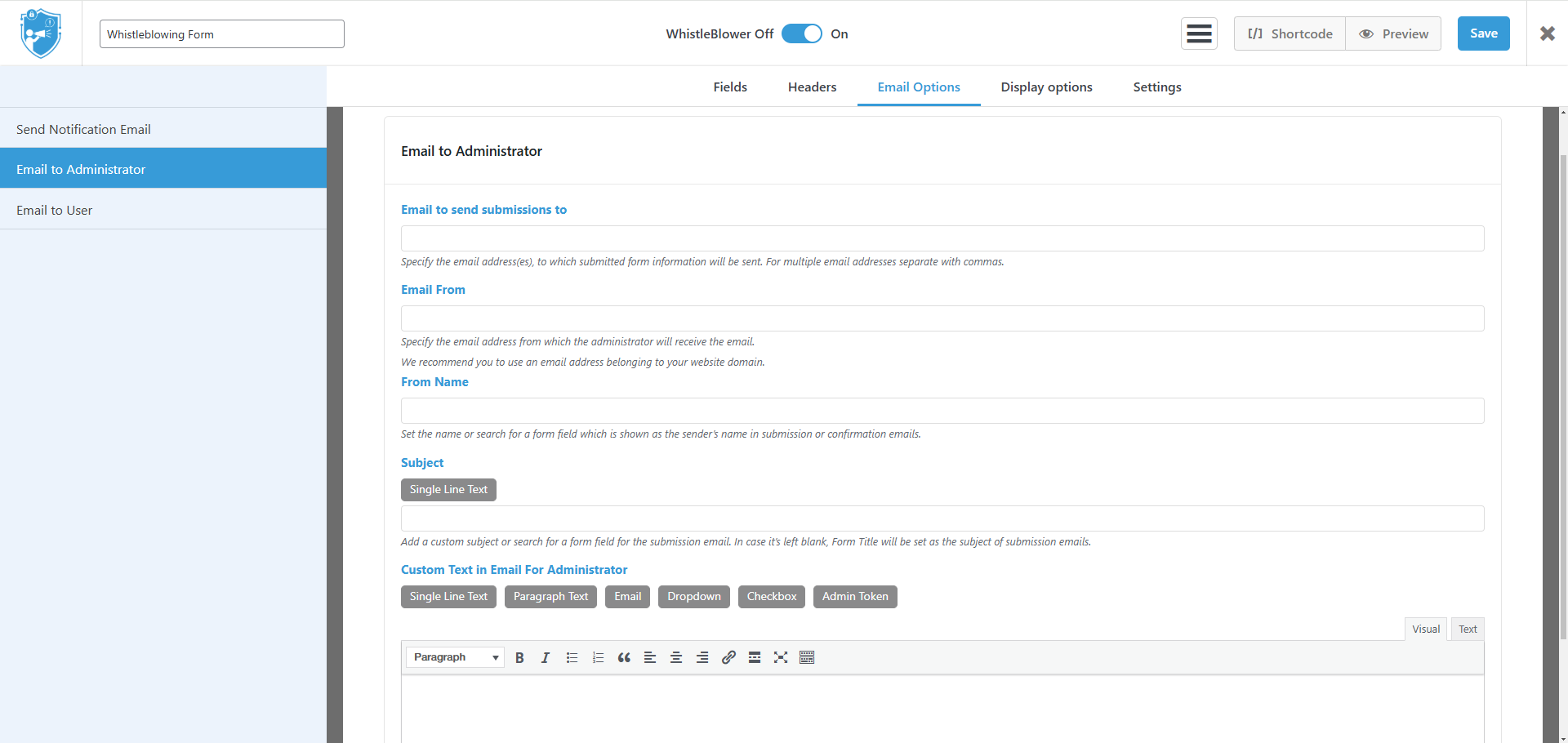Switch to the Headers tab

tap(812, 87)
